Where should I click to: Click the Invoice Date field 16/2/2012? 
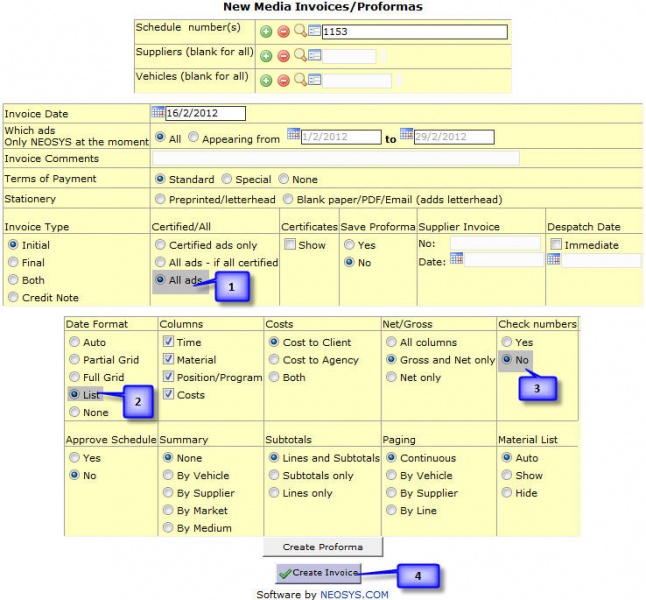click(205, 113)
